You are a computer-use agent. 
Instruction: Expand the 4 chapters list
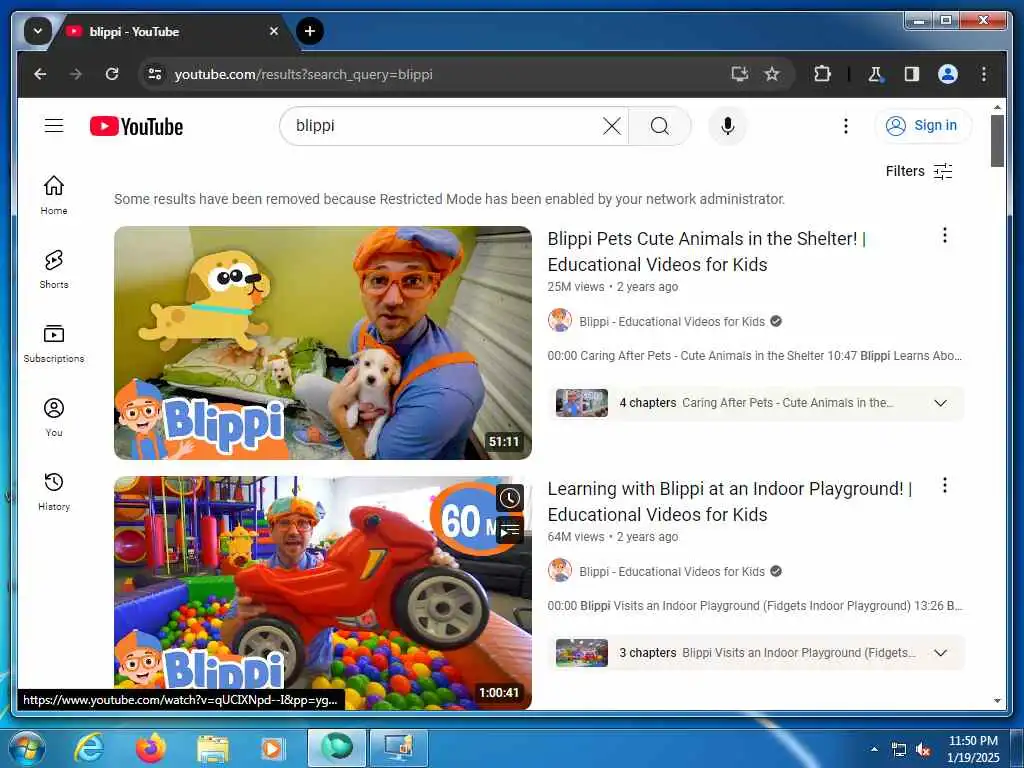click(940, 403)
